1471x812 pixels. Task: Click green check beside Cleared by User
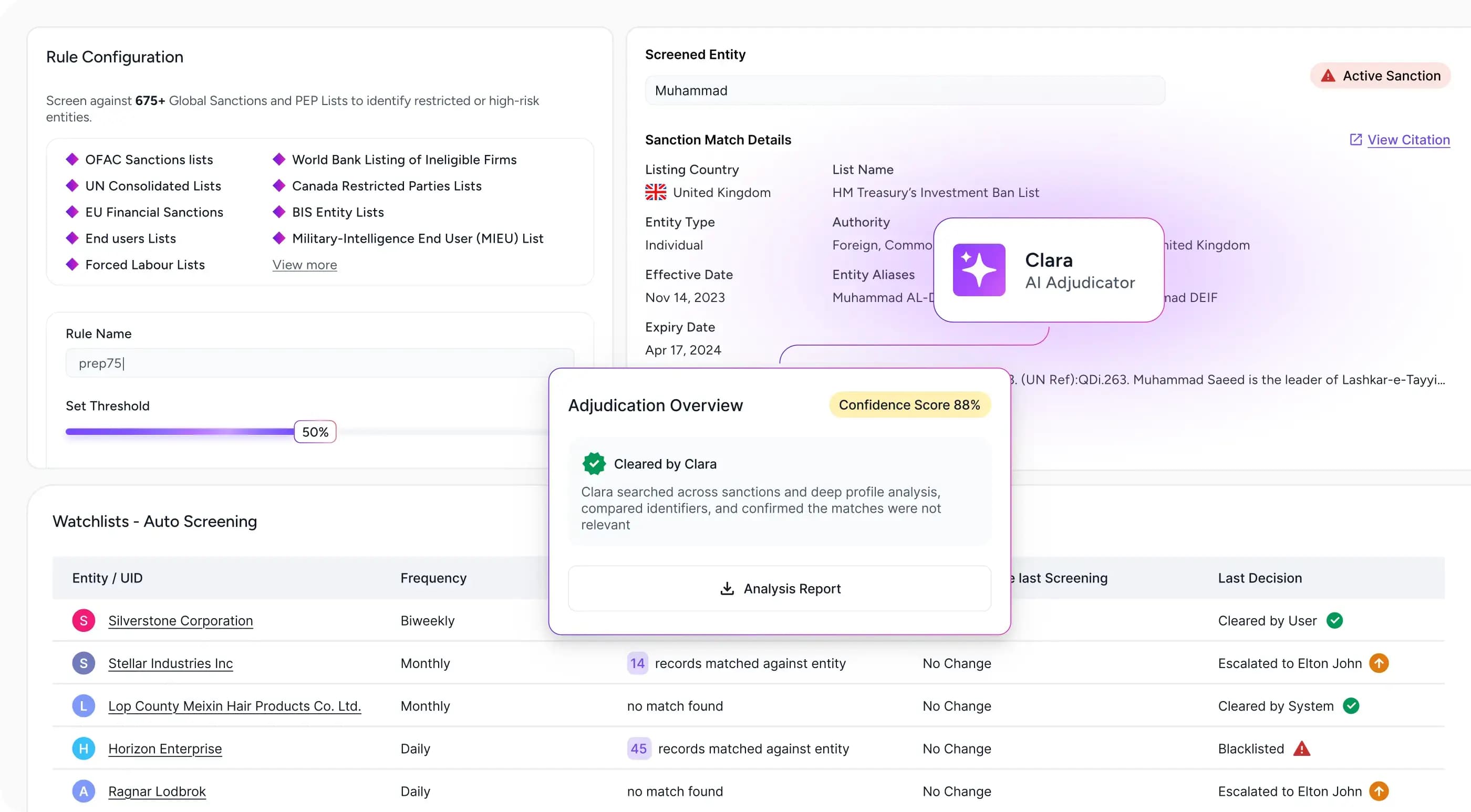coord(1334,620)
